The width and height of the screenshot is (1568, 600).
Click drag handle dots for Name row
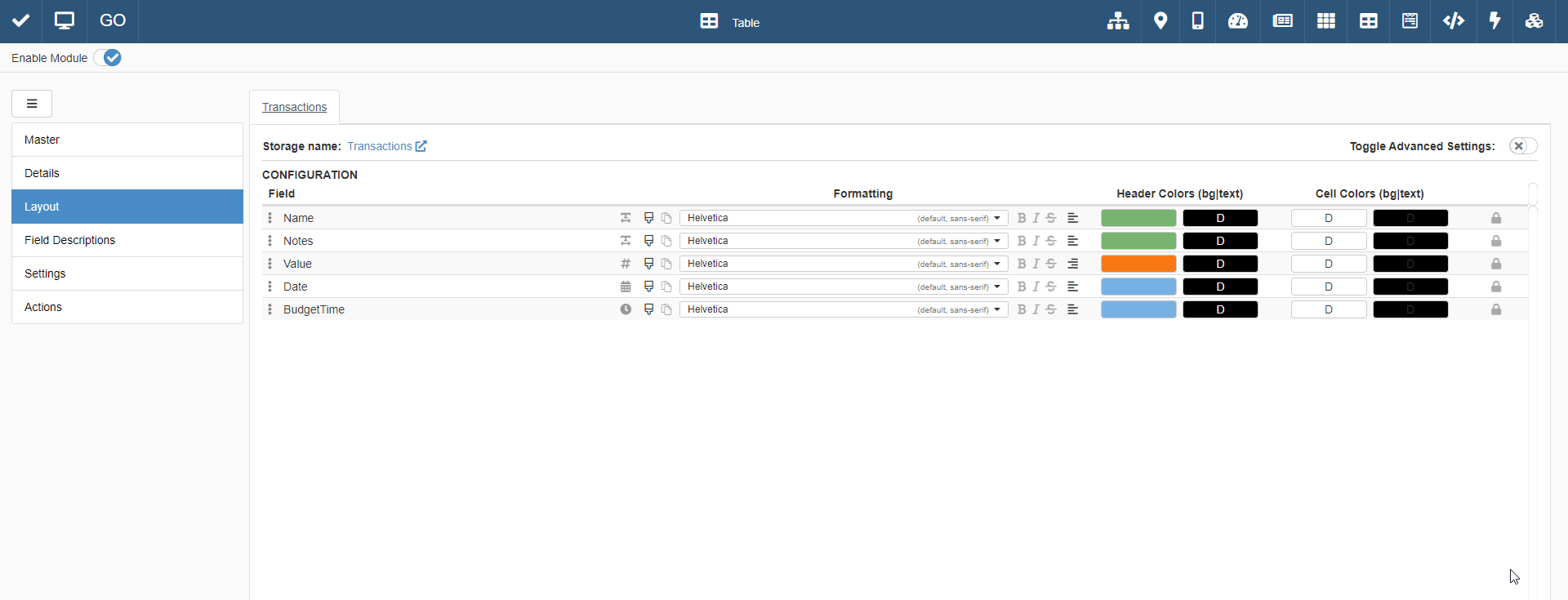(x=269, y=218)
